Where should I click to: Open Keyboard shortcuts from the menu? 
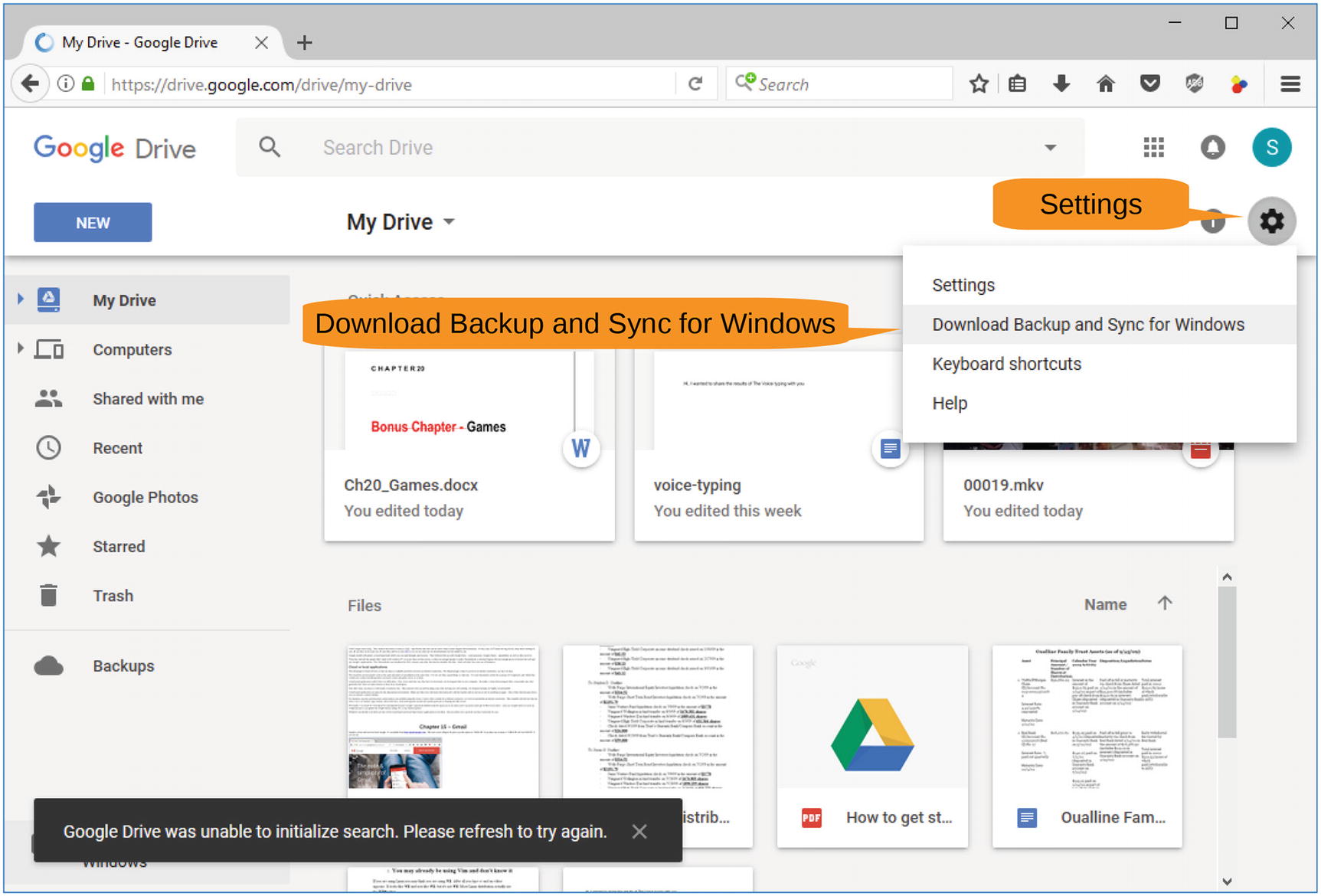pos(1100,364)
